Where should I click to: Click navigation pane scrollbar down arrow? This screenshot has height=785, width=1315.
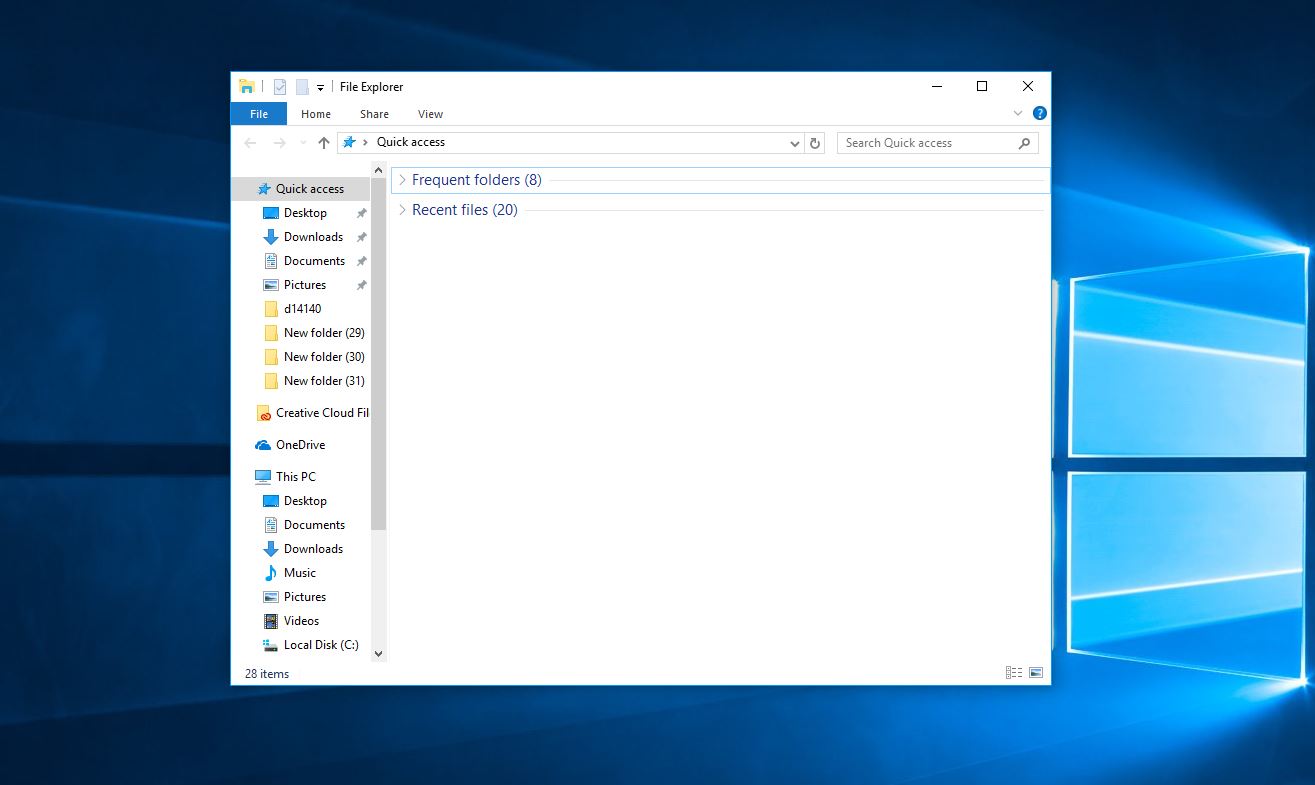(378, 654)
